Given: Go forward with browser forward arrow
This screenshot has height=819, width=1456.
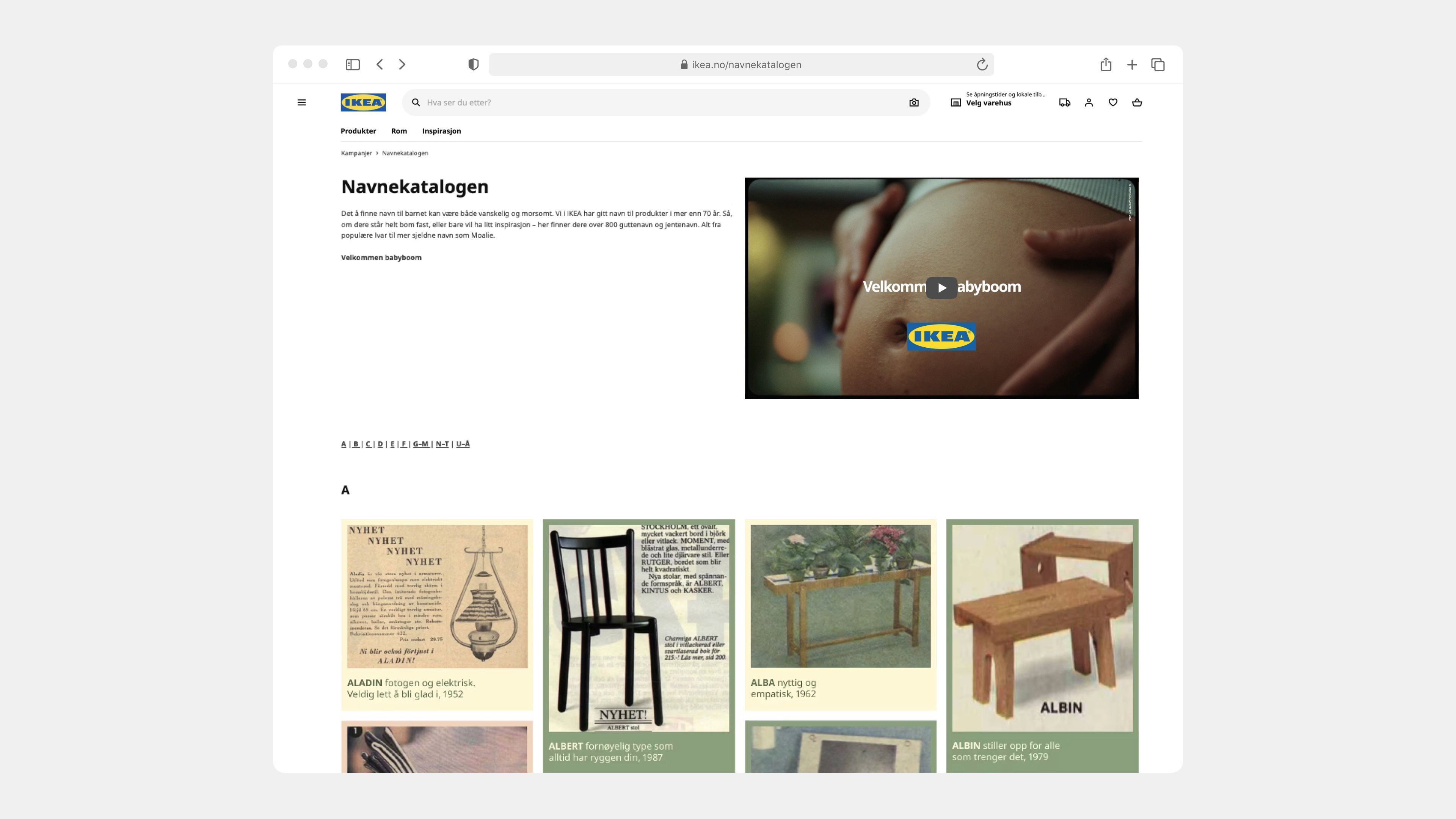Looking at the screenshot, I should (402, 64).
